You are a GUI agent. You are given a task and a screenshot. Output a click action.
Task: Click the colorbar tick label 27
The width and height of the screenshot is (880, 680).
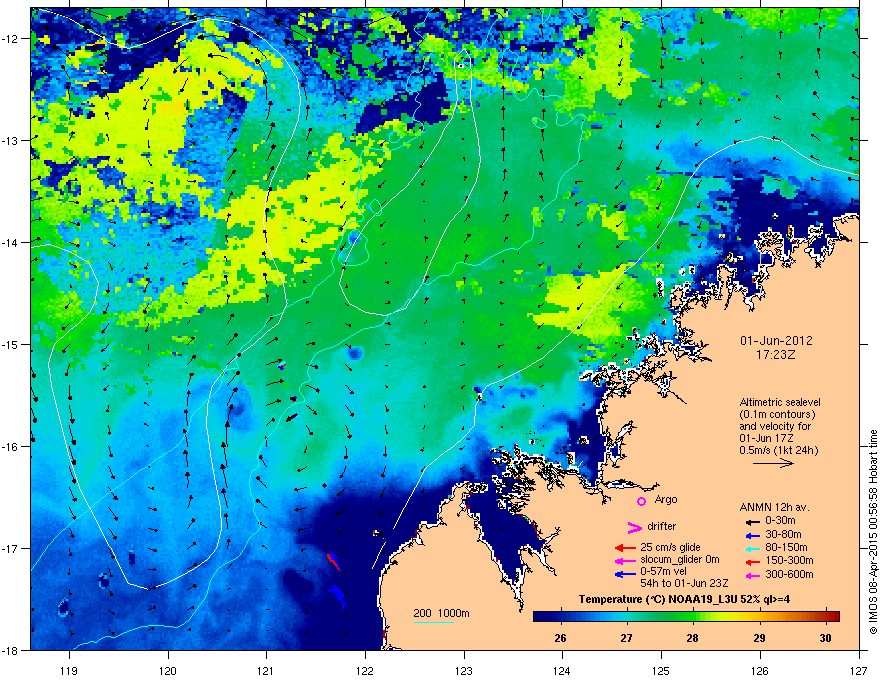(x=626, y=638)
